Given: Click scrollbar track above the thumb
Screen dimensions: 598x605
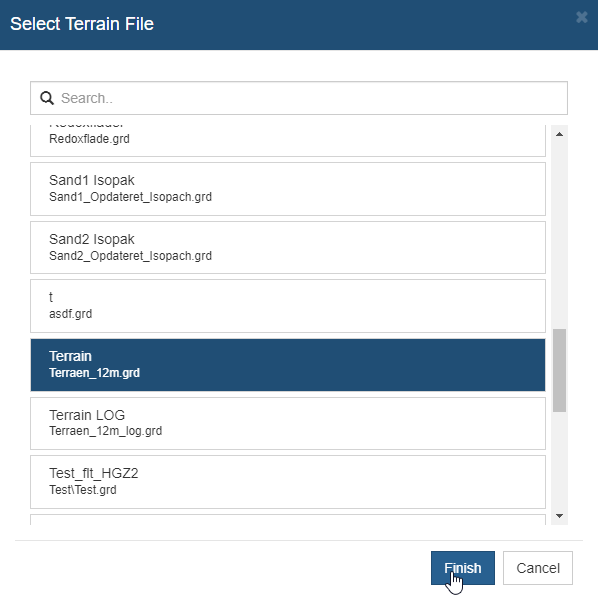Looking at the screenshot, I should [559, 235].
